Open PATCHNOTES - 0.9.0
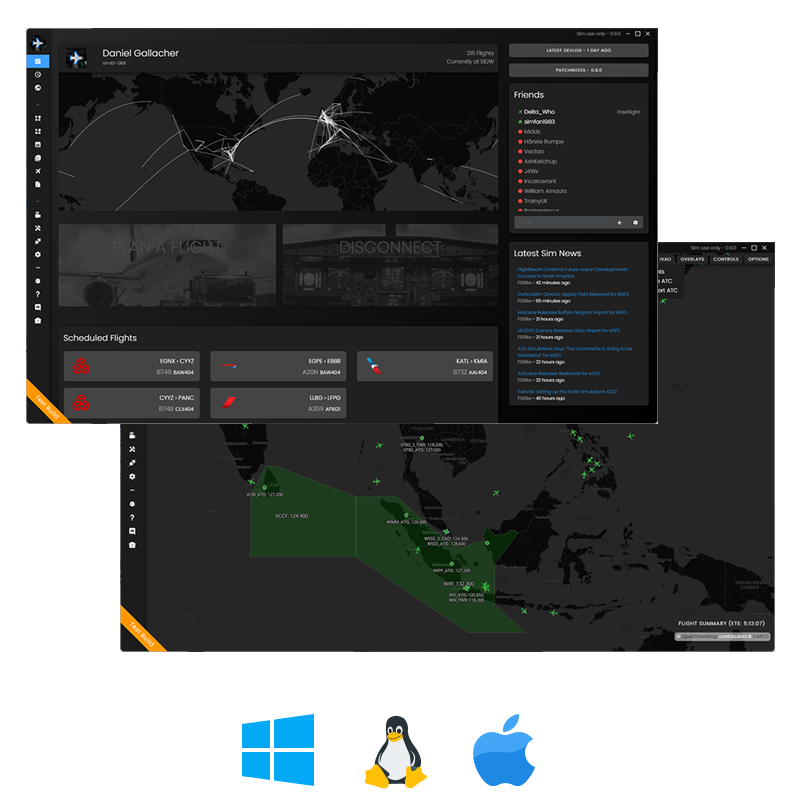 coord(578,70)
